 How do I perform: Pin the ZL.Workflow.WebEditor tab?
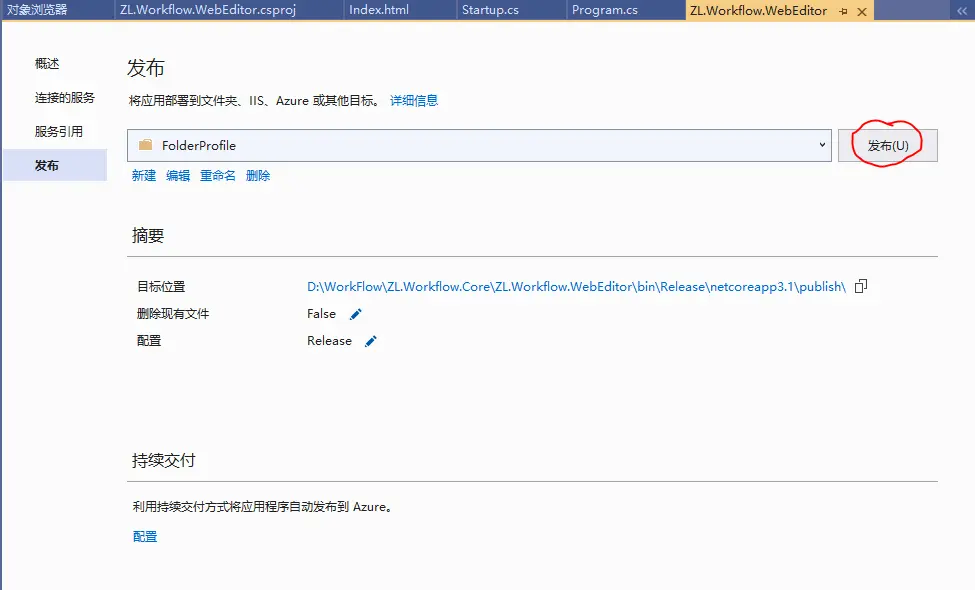[844, 11]
